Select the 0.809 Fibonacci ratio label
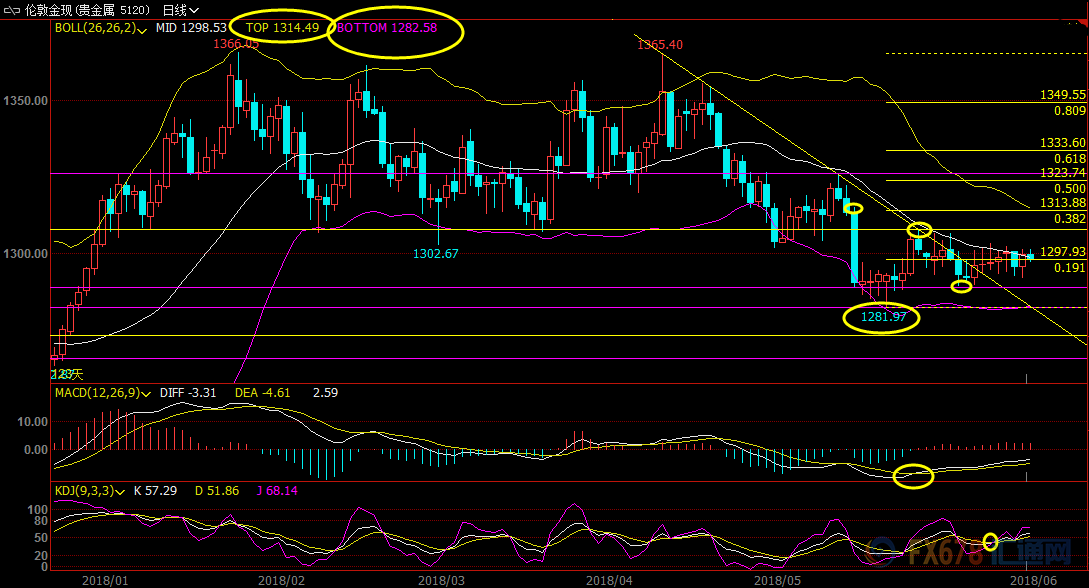Image resolution: width=1089 pixels, height=588 pixels. [x=1070, y=110]
